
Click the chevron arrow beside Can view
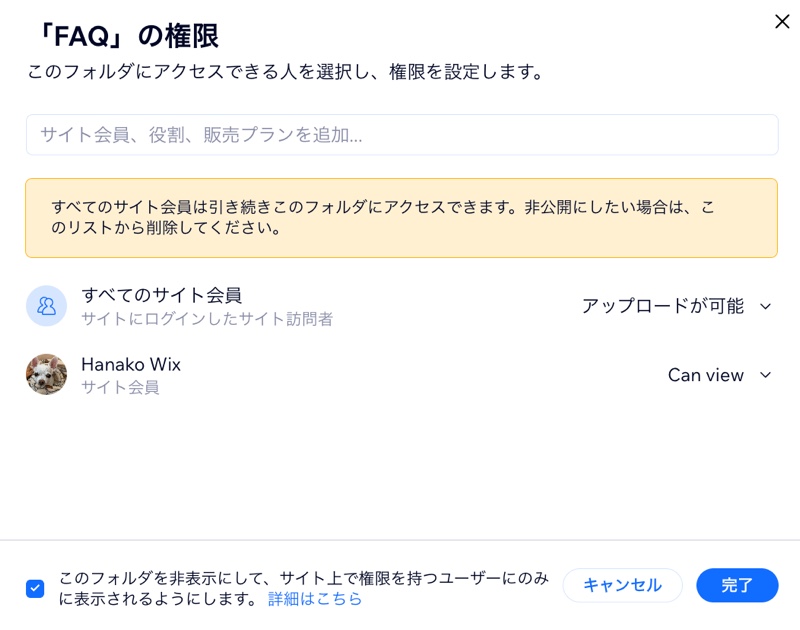765,375
